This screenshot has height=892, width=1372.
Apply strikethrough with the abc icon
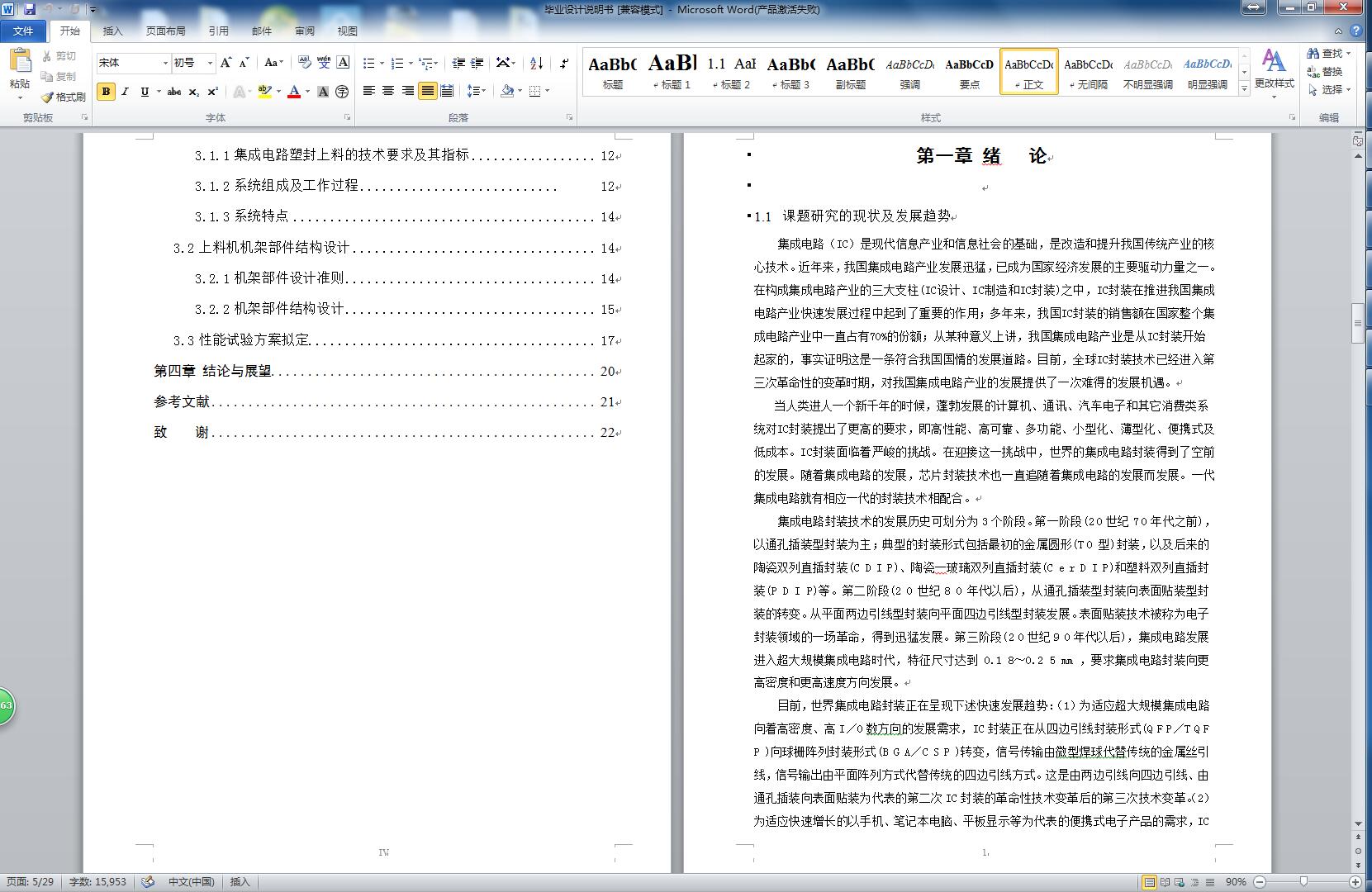[173, 92]
